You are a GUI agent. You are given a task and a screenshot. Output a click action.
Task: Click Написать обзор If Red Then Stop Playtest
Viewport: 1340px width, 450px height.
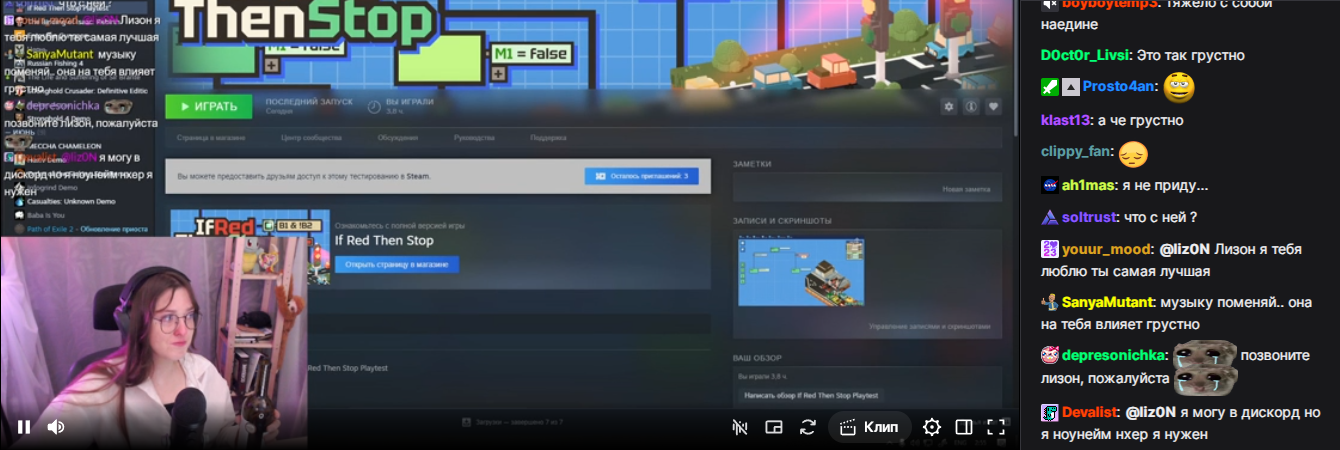coord(811,396)
